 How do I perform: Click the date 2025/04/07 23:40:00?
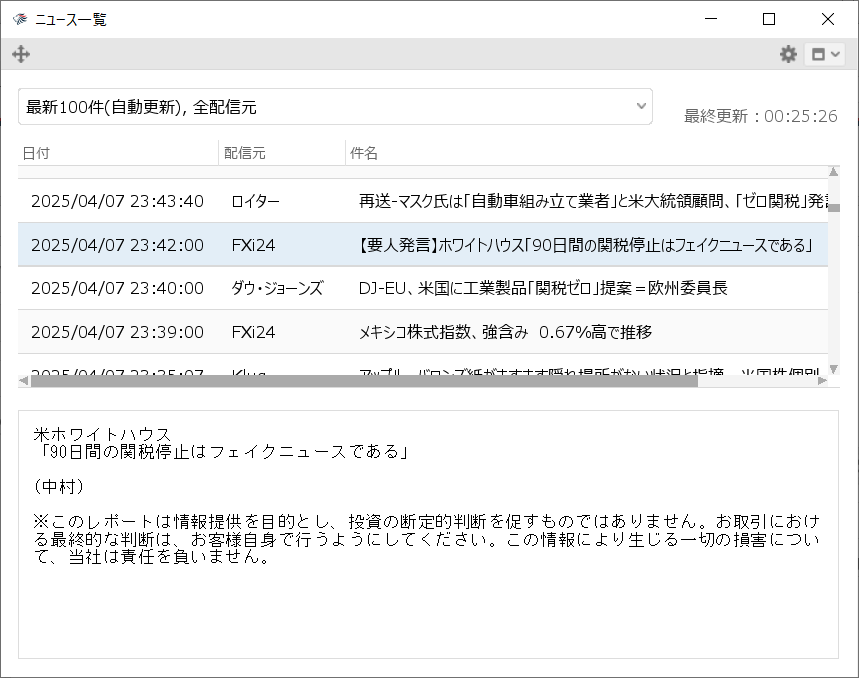[x=117, y=288]
